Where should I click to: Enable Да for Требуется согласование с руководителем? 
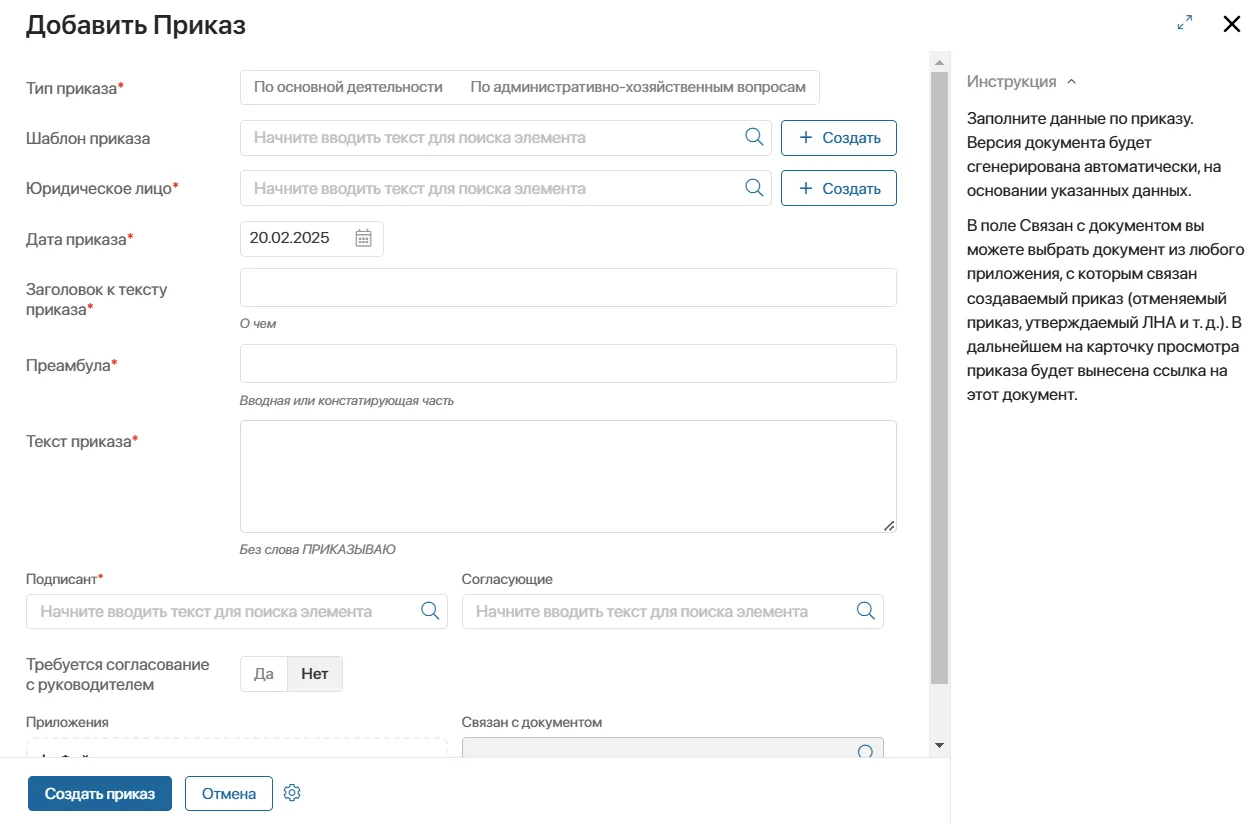tap(263, 673)
